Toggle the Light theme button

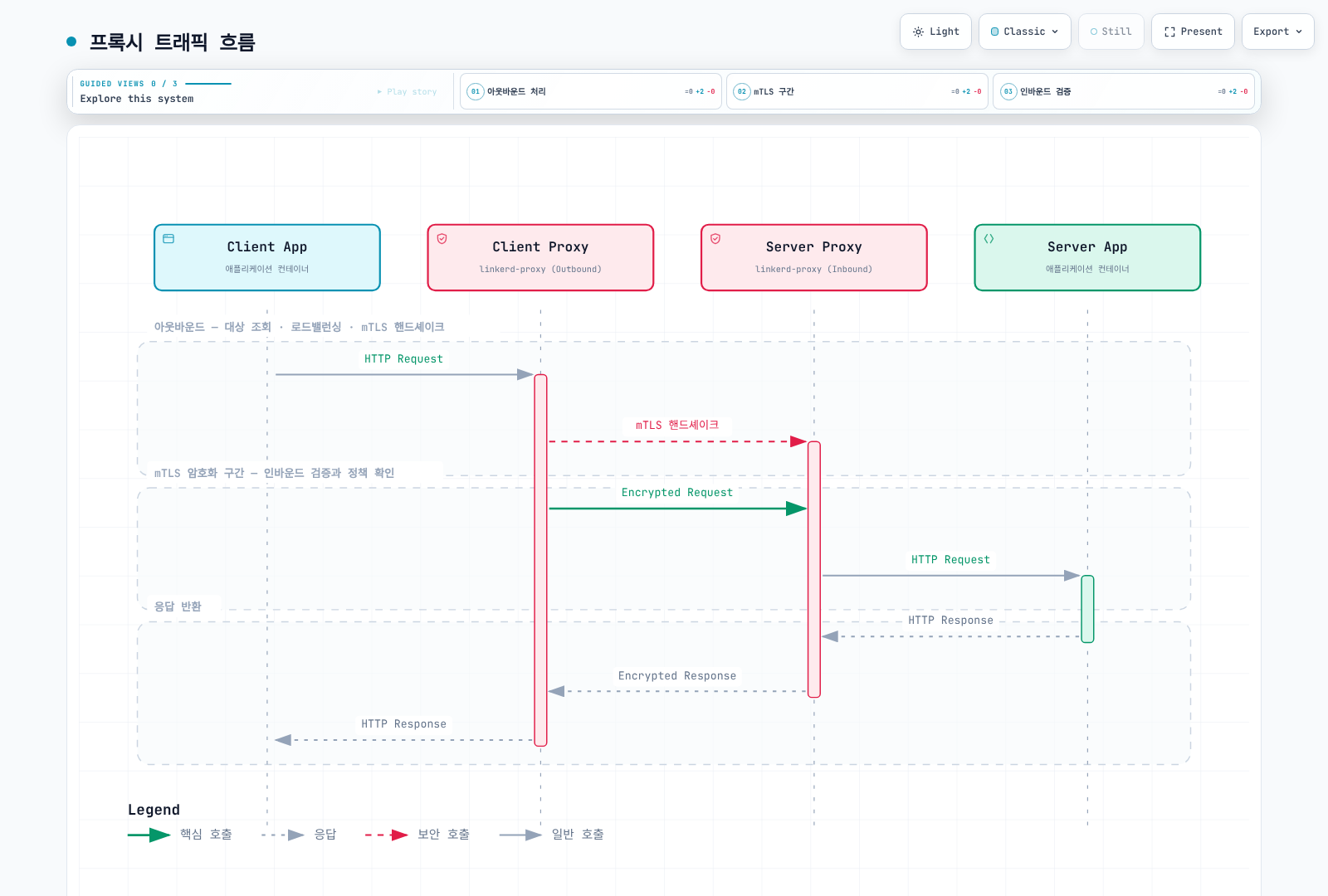(x=935, y=32)
